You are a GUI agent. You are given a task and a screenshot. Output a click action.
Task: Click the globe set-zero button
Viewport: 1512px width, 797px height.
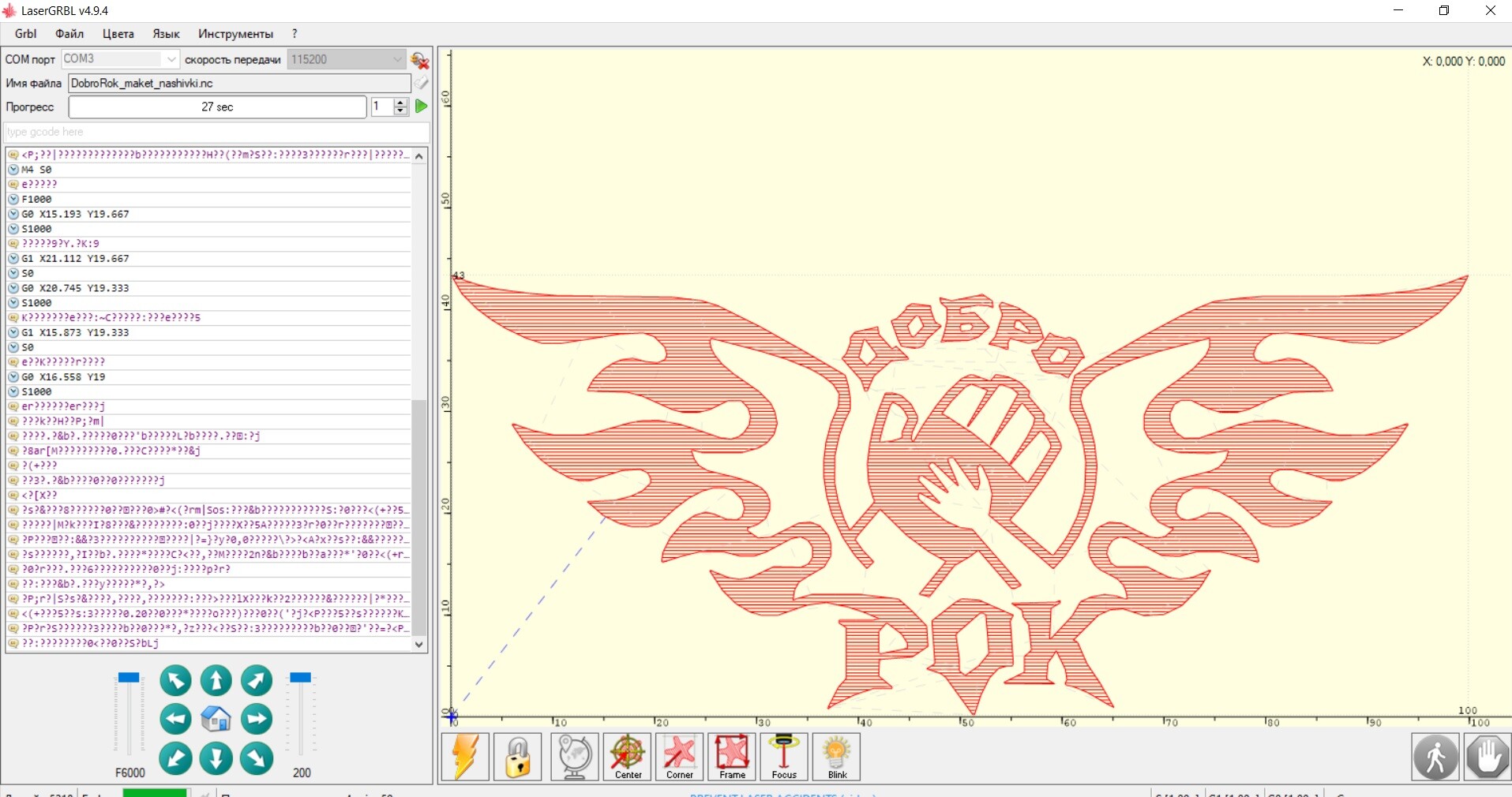coord(574,757)
